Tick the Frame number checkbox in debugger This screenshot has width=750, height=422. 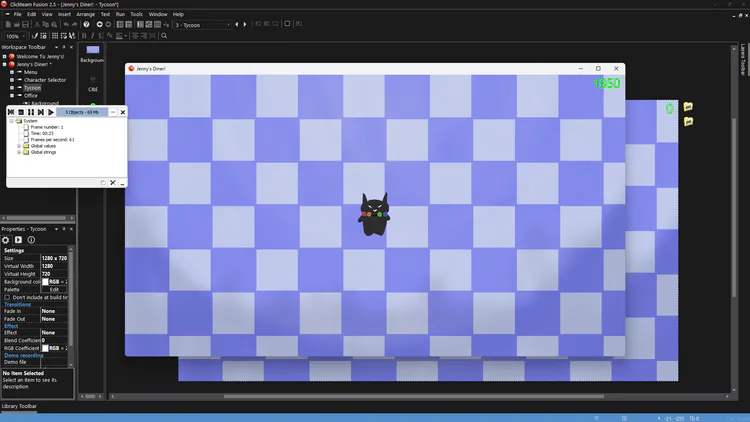[x=26, y=127]
